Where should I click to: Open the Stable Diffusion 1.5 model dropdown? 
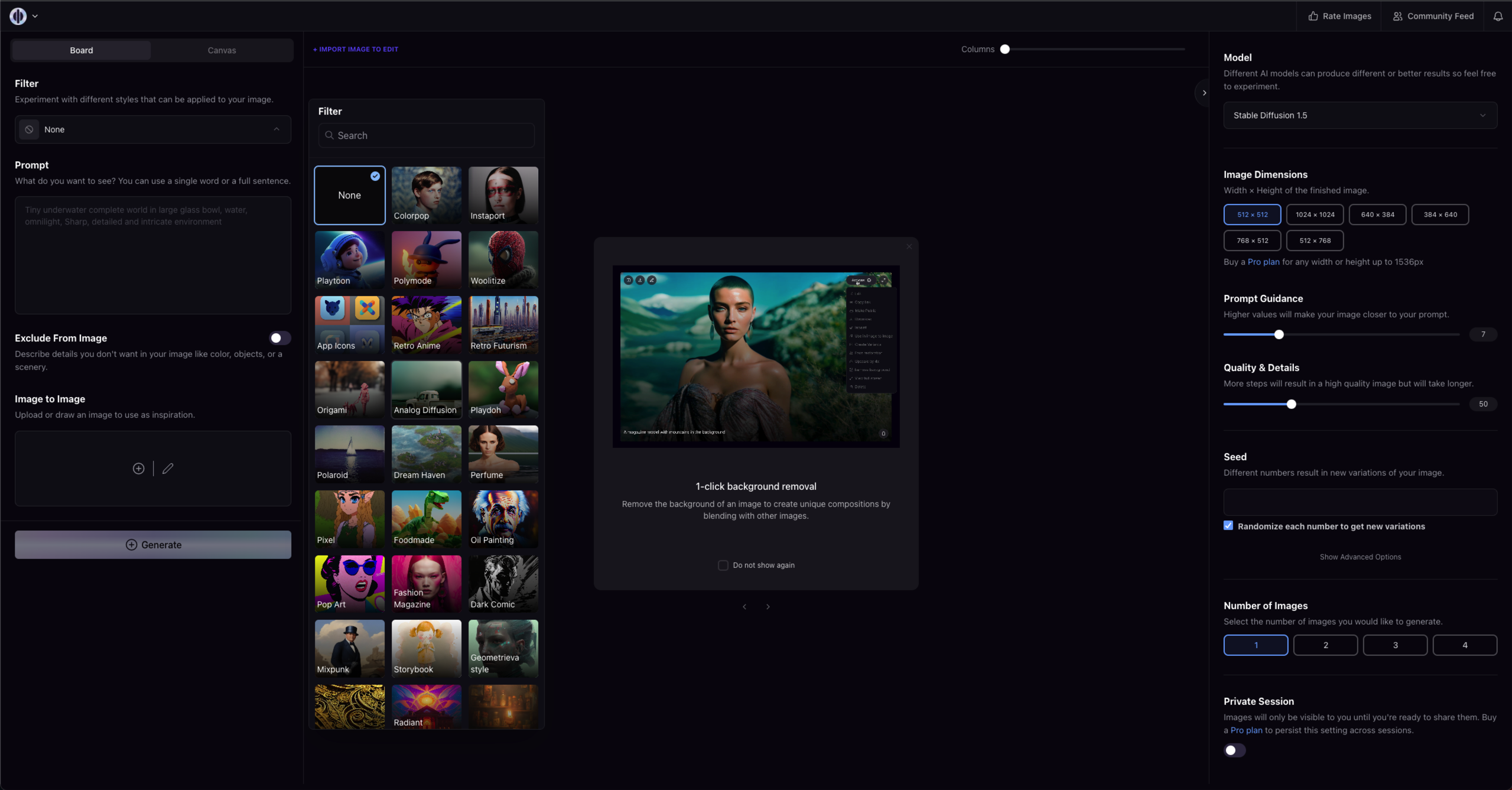(1360, 115)
